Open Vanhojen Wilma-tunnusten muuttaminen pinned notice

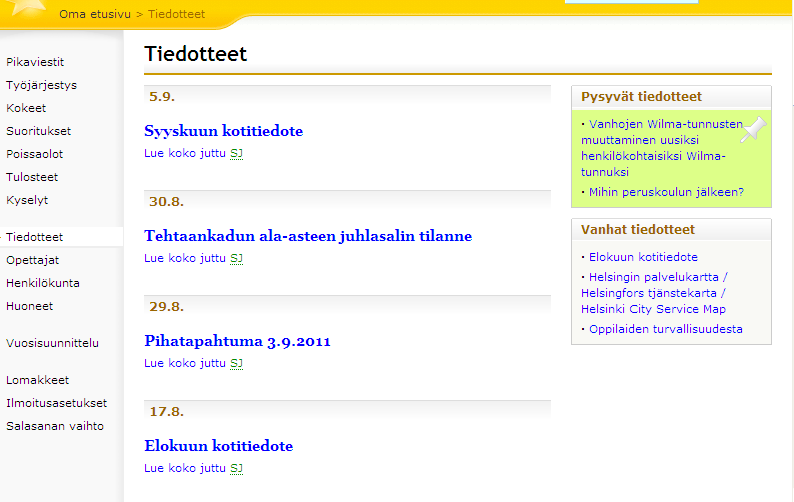point(661,148)
